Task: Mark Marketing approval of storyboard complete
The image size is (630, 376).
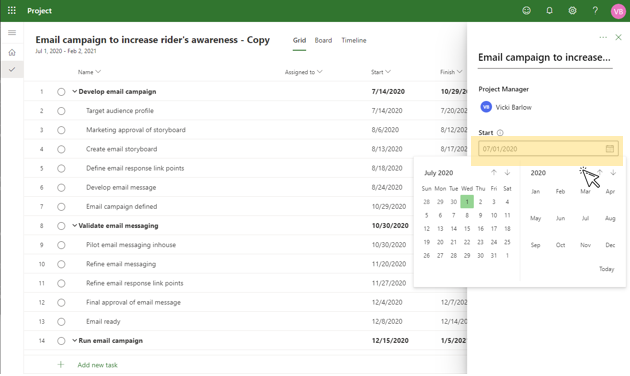Action: [x=61, y=130]
